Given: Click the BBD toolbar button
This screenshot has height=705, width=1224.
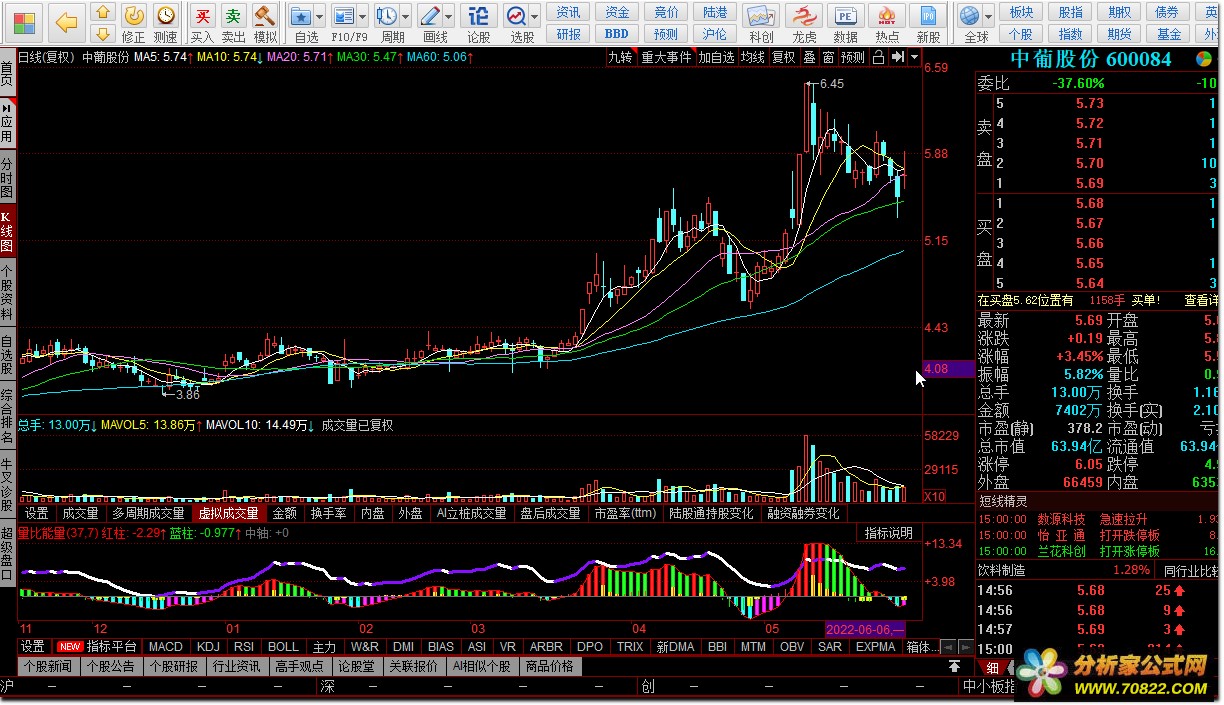Looking at the screenshot, I should point(616,34).
